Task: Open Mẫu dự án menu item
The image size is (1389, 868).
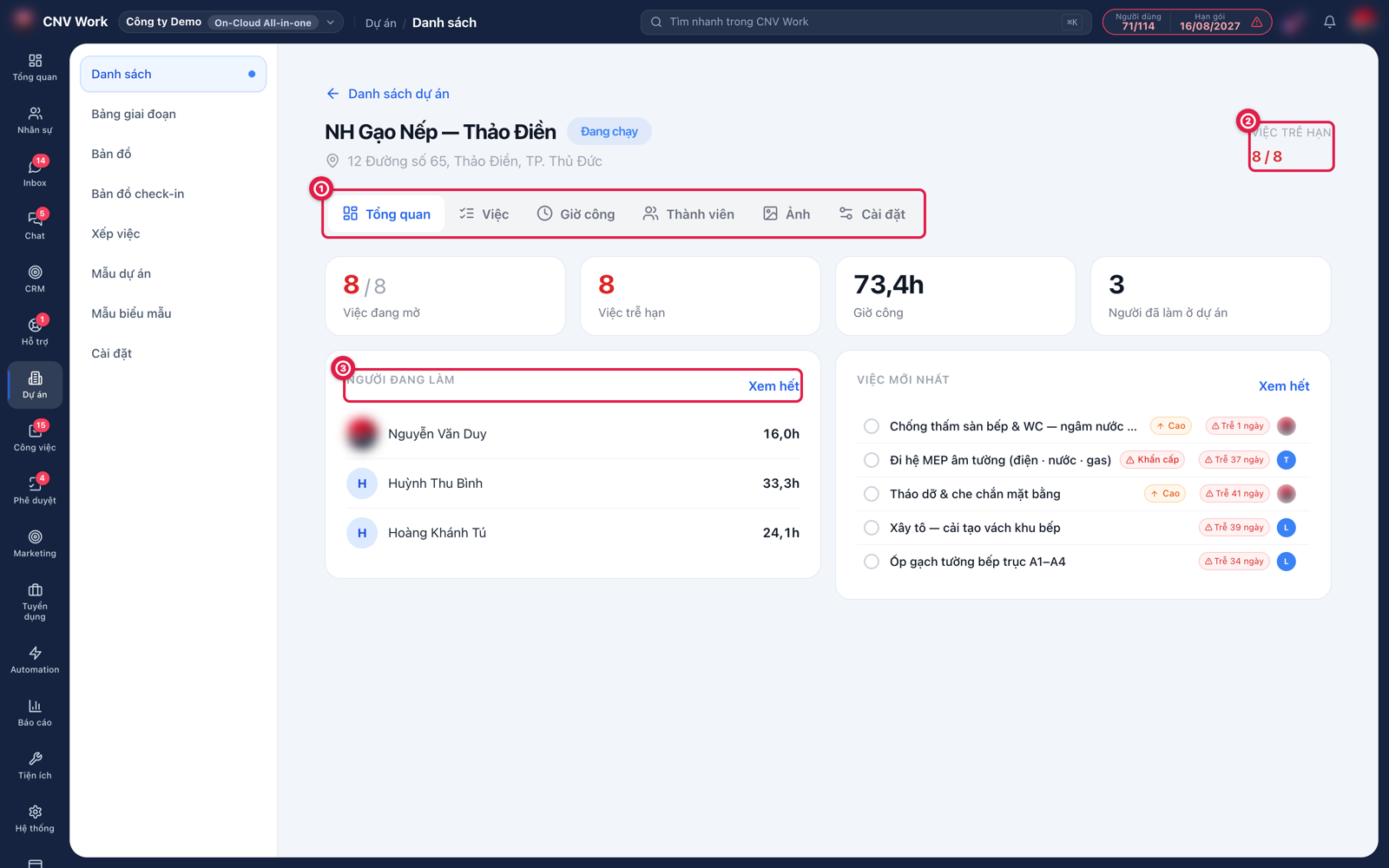Action: [173, 273]
